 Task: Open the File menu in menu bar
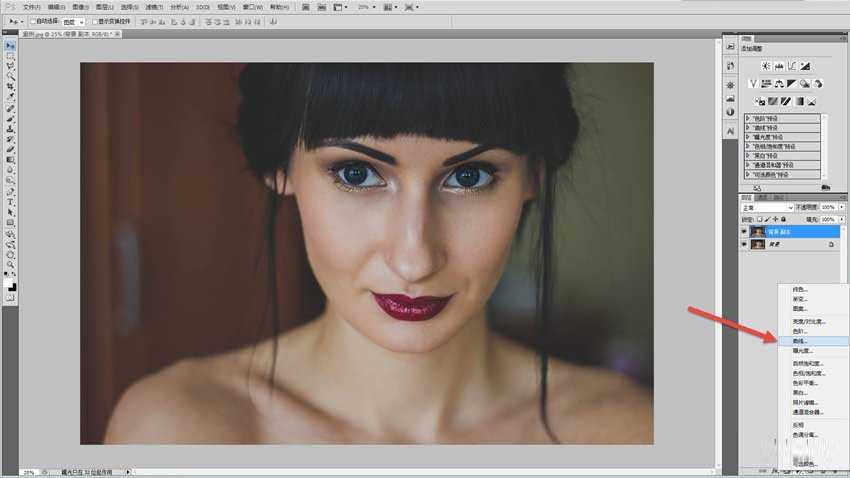(31, 7)
